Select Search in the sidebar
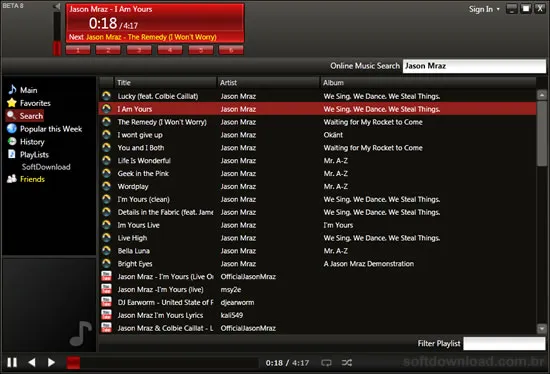The image size is (550, 374). pos(31,116)
